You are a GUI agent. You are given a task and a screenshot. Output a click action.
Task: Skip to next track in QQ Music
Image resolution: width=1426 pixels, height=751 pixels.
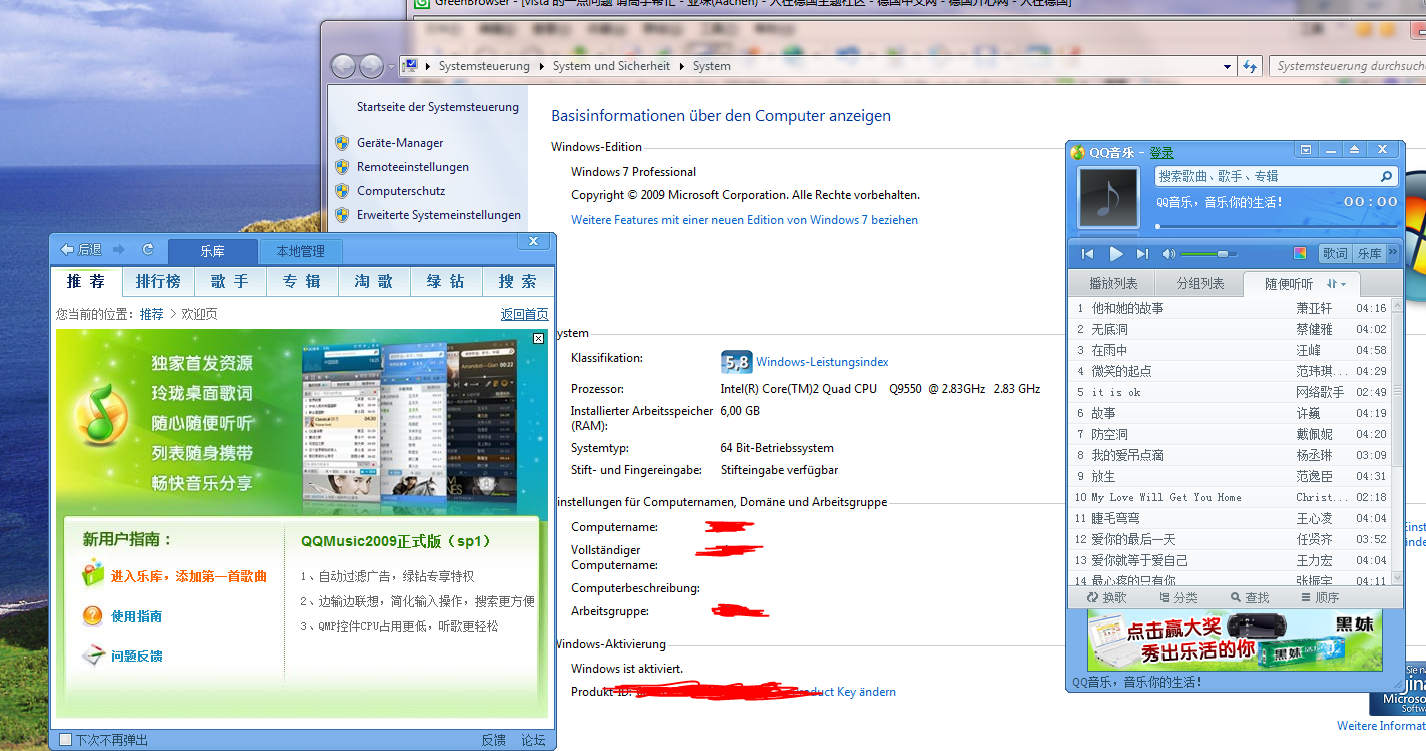pyautogui.click(x=1142, y=254)
